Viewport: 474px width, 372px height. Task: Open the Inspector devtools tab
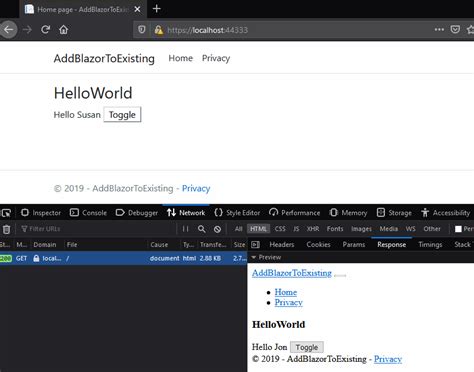pyautogui.click(x=41, y=213)
